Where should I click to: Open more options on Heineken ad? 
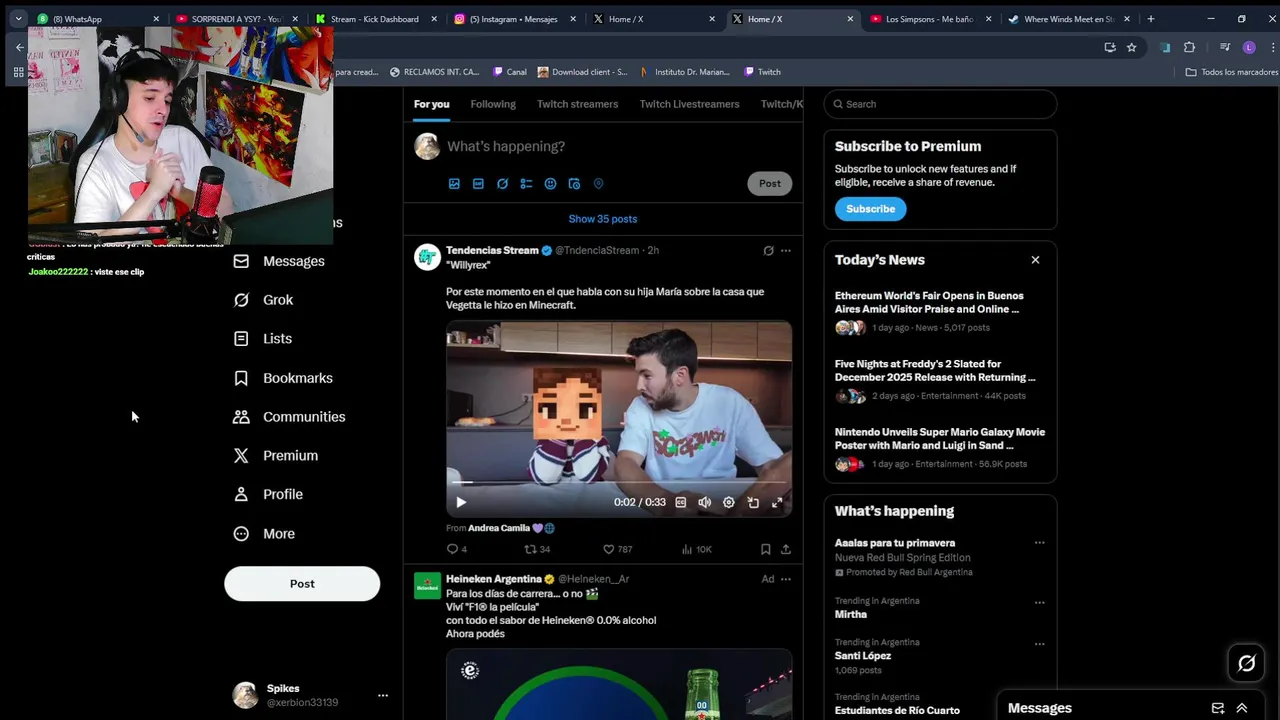pos(786,579)
